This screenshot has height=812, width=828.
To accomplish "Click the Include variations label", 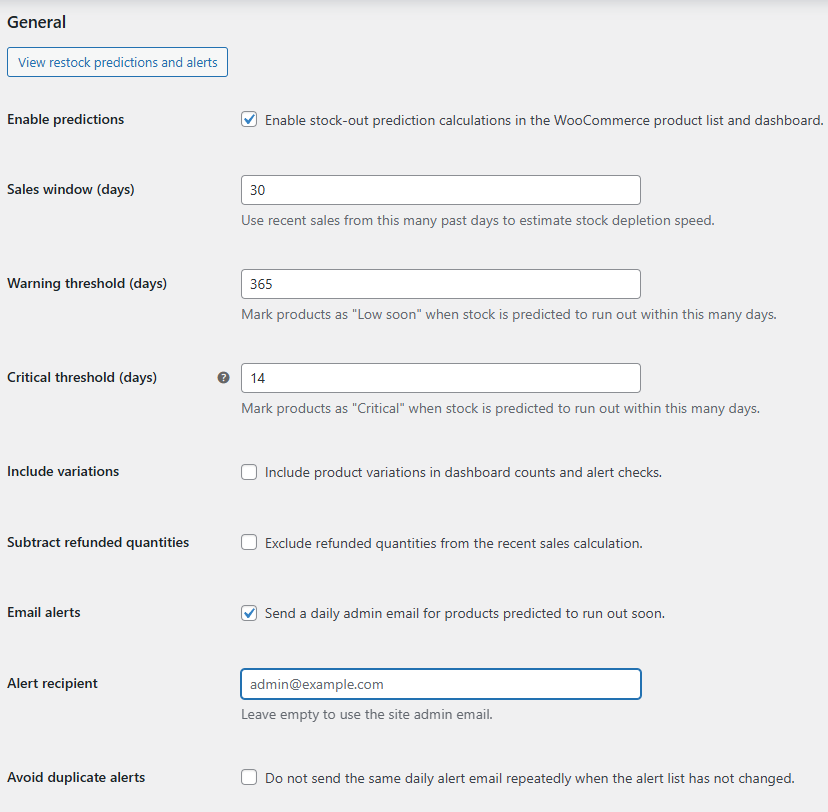I will click(62, 471).
